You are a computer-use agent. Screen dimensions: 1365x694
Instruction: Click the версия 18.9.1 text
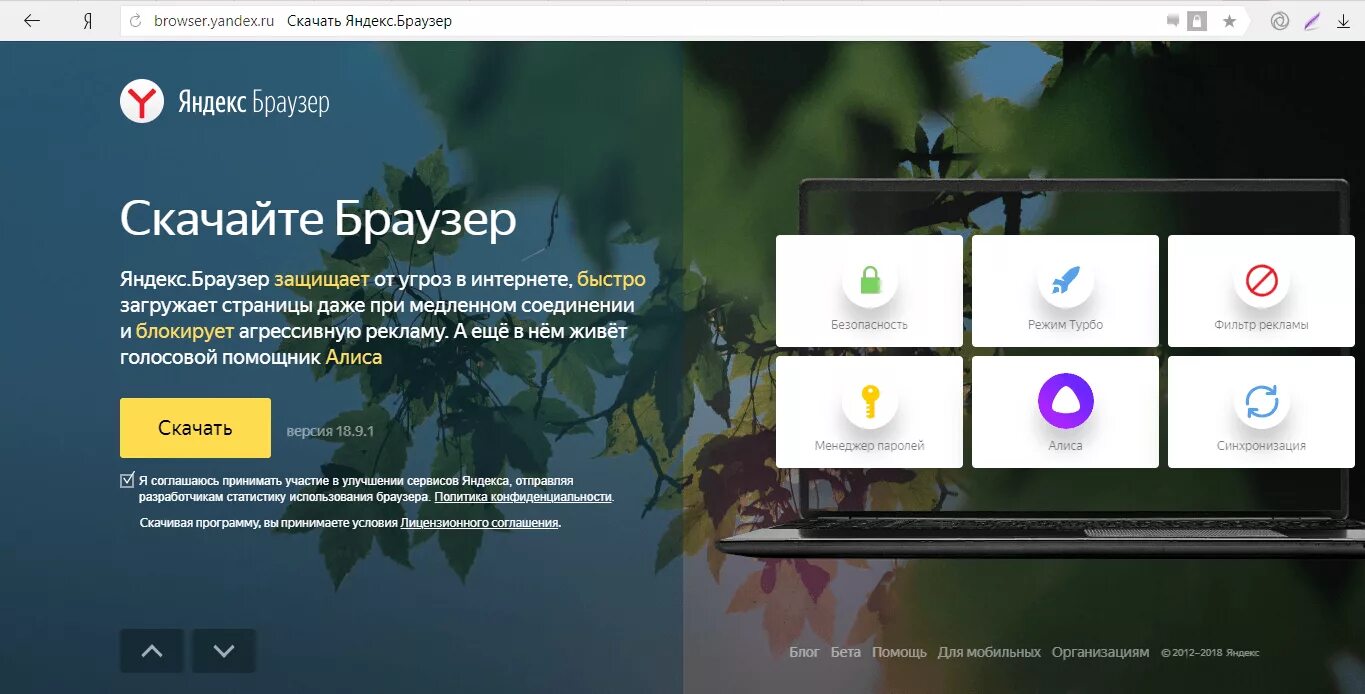click(x=330, y=432)
